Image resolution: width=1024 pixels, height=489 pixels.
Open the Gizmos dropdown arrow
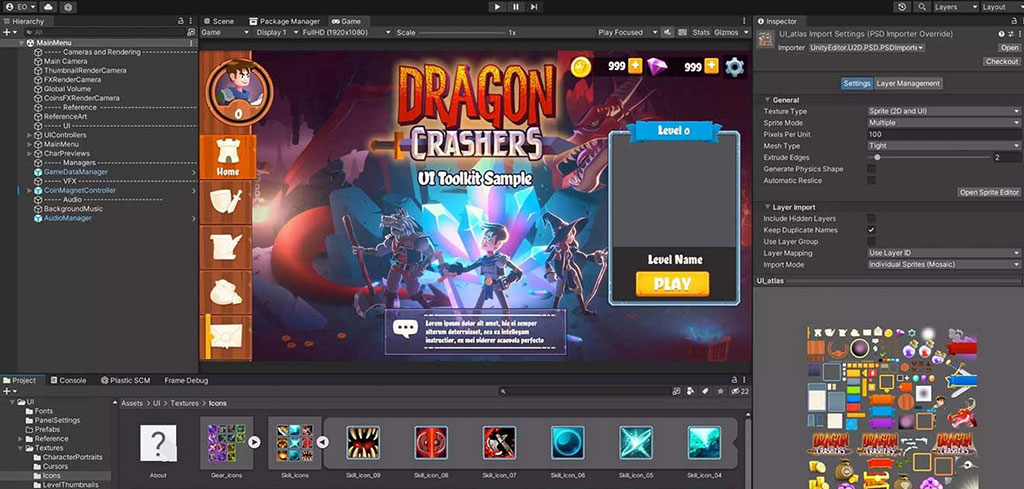pyautogui.click(x=744, y=32)
